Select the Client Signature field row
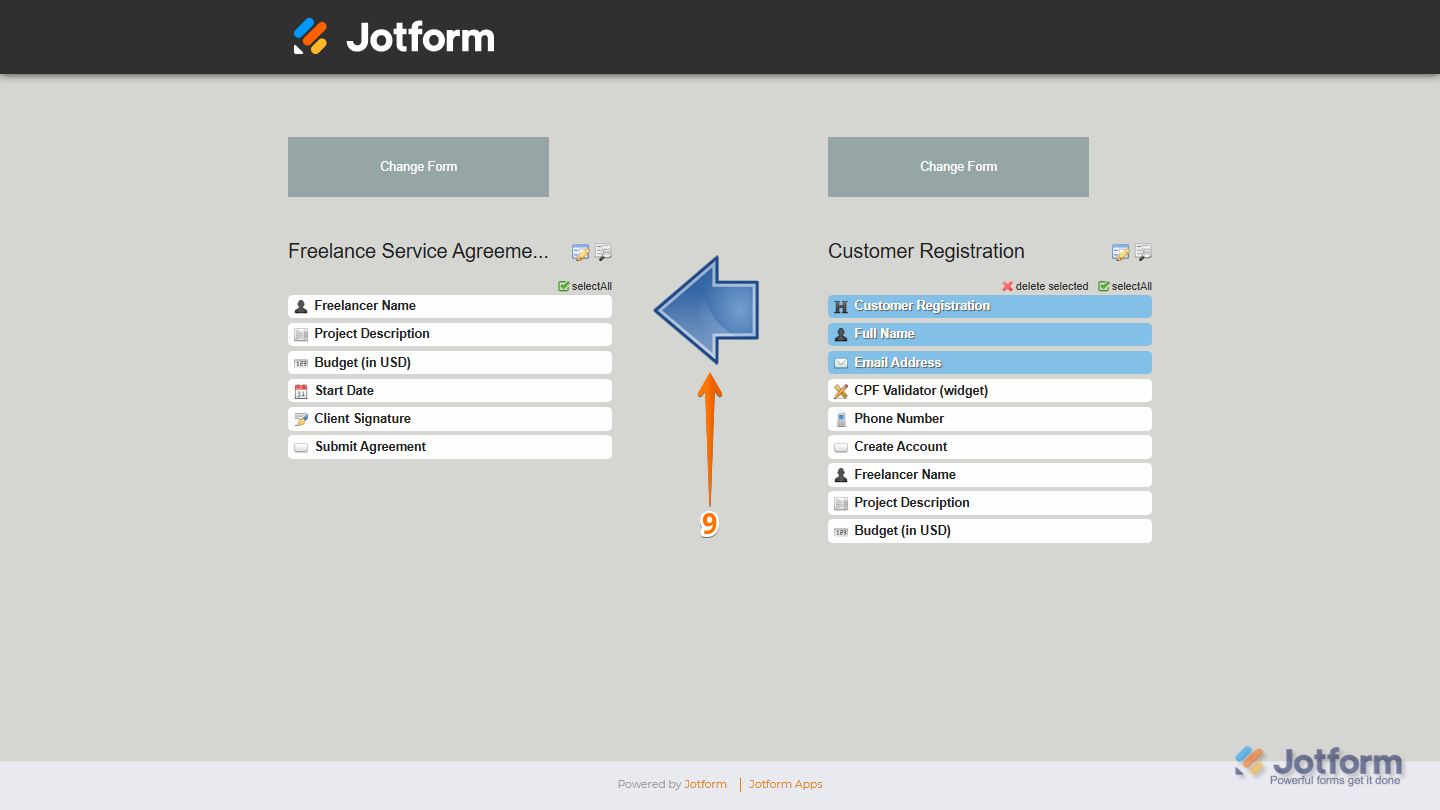1440x810 pixels. coord(450,419)
